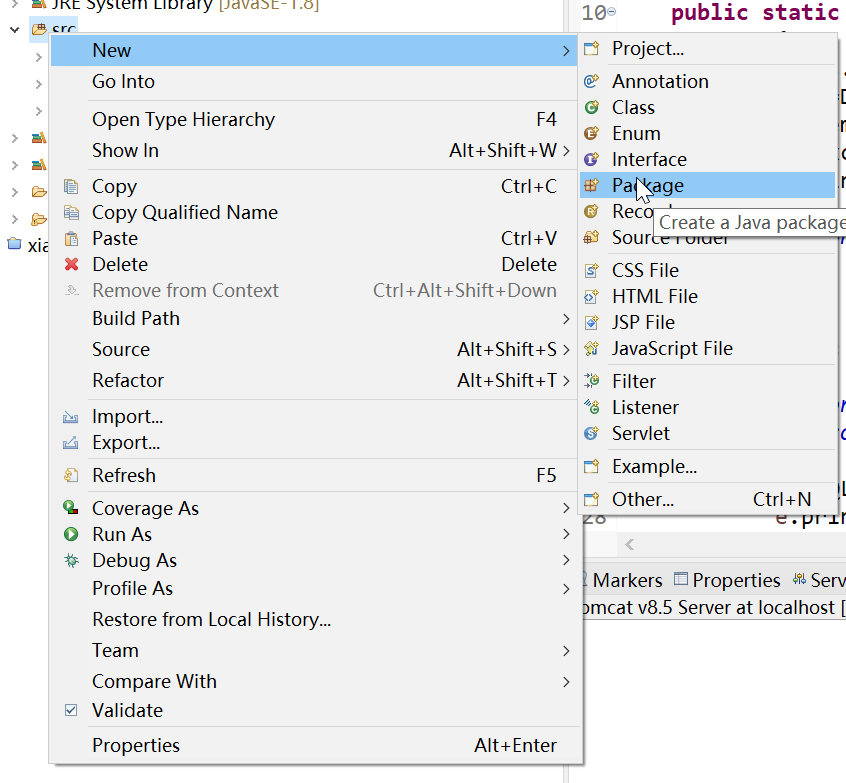This screenshot has width=846, height=783.
Task: Toggle the Validate checkbox
Action: (71, 711)
